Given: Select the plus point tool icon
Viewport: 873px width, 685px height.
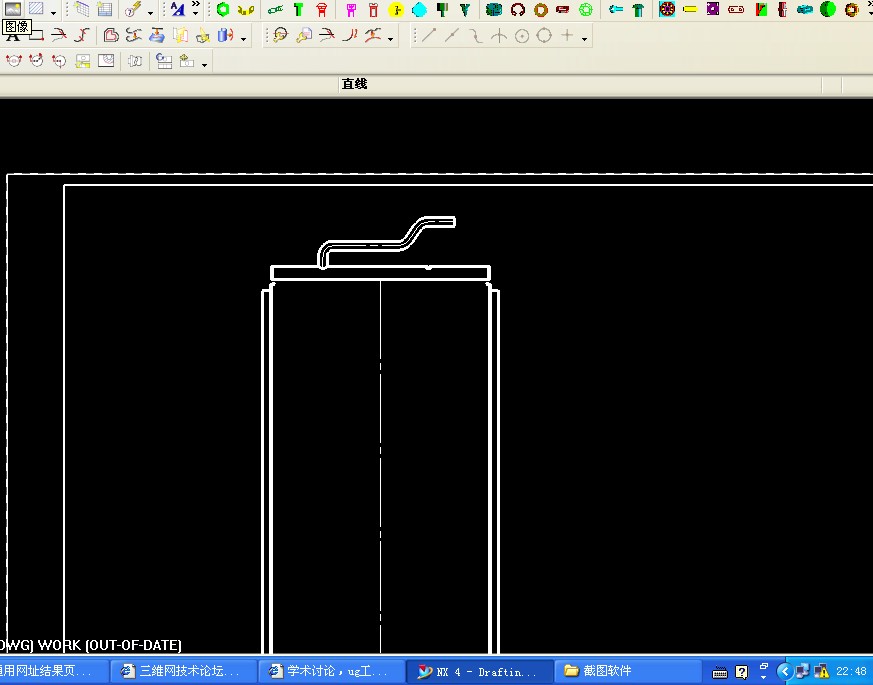Looking at the screenshot, I should (x=567, y=35).
